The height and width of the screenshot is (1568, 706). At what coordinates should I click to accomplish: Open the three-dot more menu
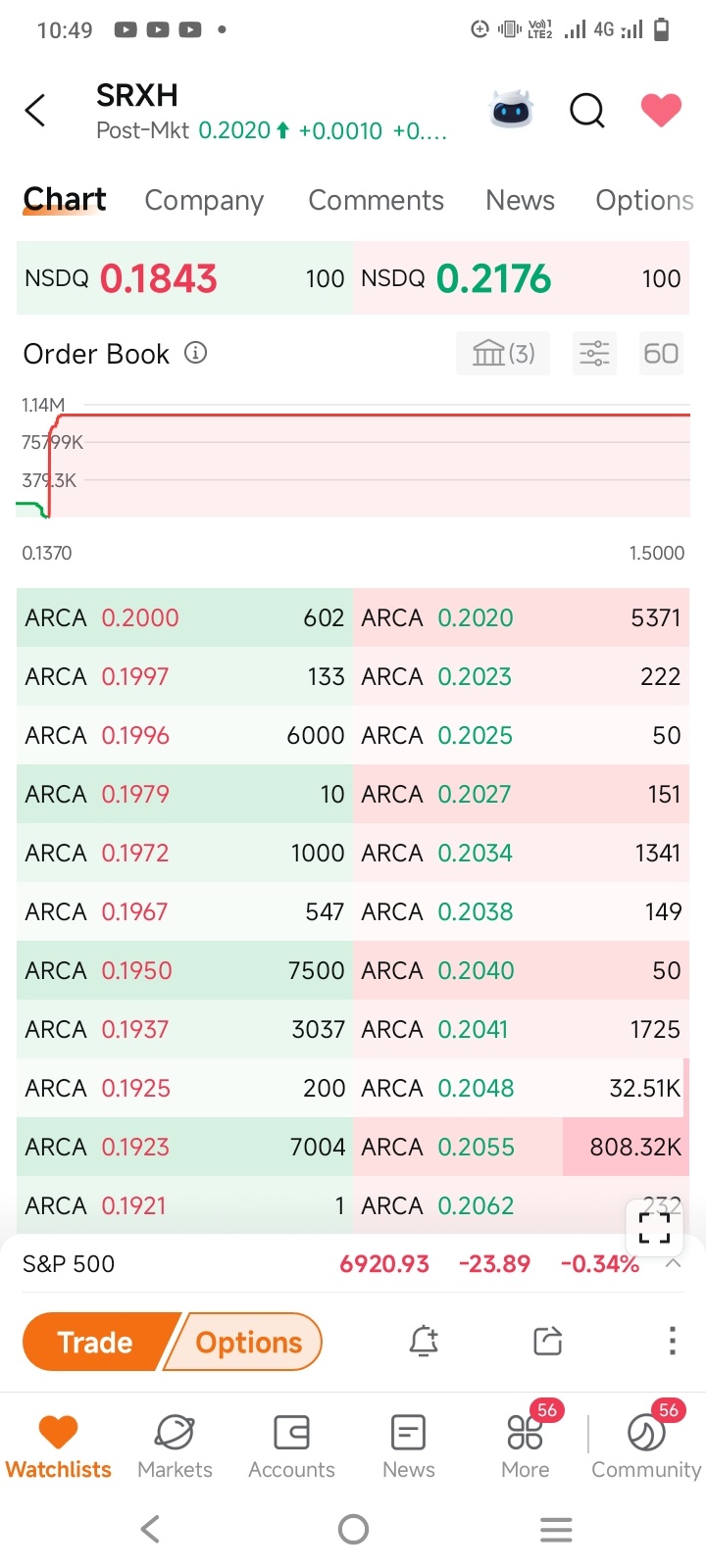point(672,1341)
